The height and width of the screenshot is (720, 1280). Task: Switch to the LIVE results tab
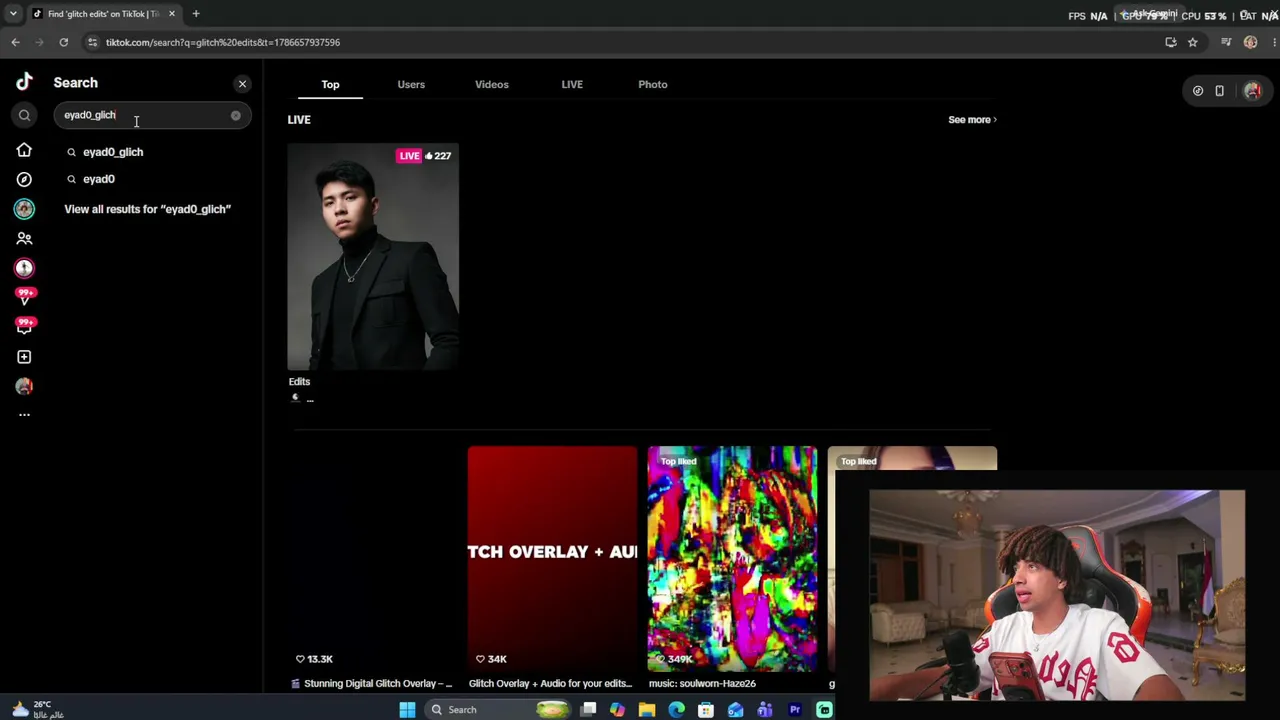(572, 84)
